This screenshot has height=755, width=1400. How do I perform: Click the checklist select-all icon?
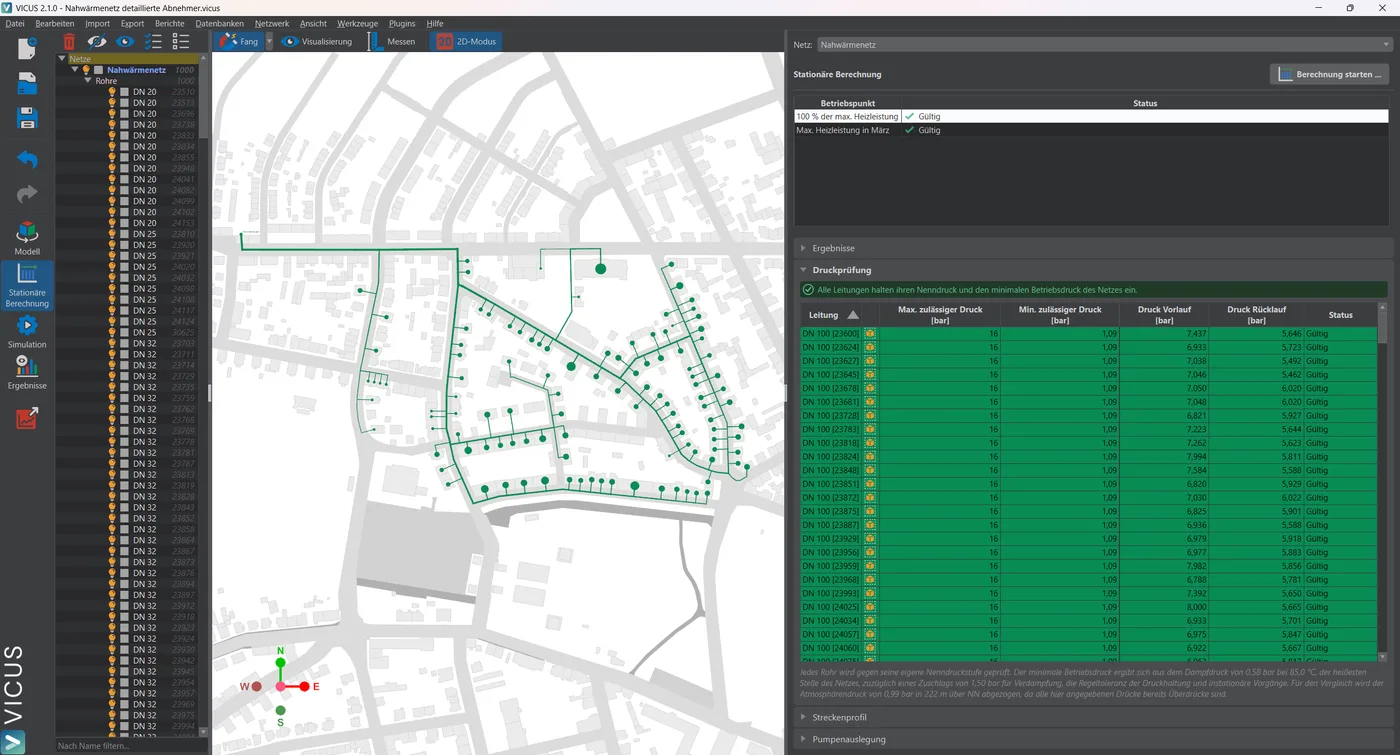[153, 41]
